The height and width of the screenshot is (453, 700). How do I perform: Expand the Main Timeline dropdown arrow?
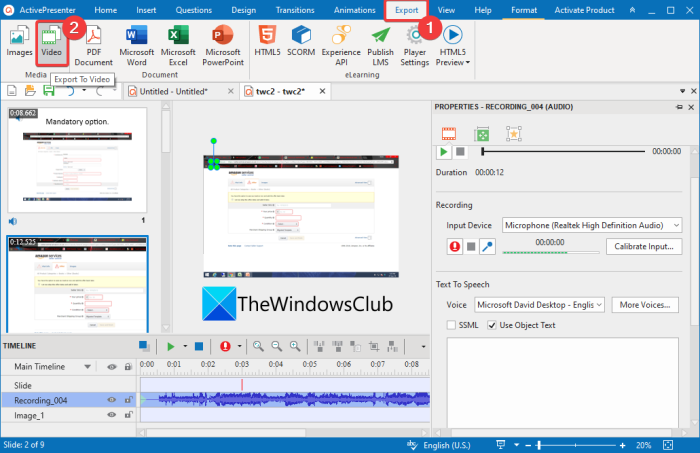click(88, 366)
